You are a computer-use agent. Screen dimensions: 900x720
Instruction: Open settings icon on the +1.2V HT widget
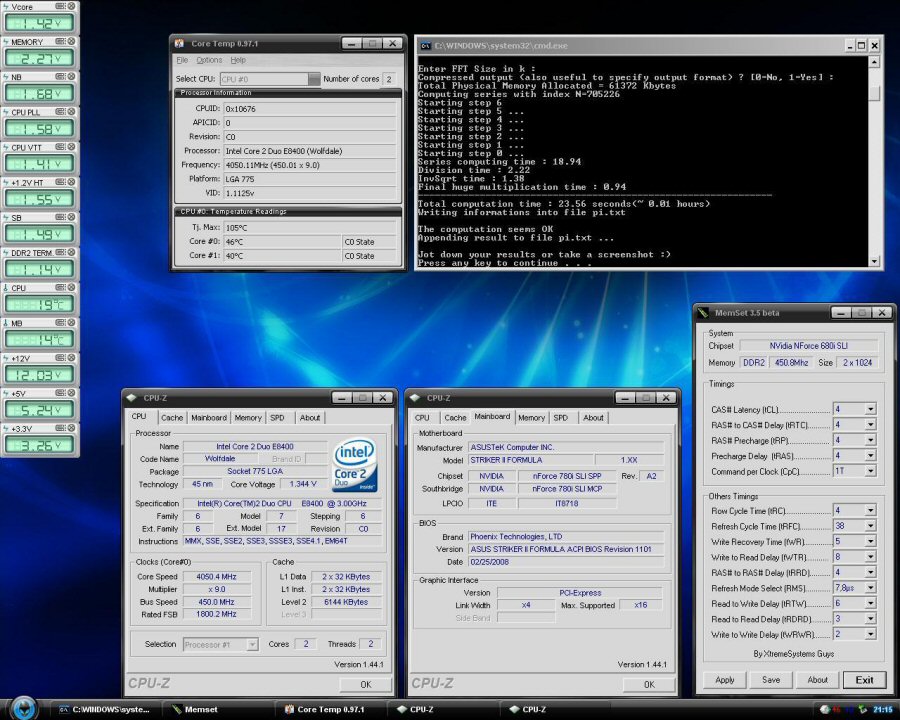(60, 182)
